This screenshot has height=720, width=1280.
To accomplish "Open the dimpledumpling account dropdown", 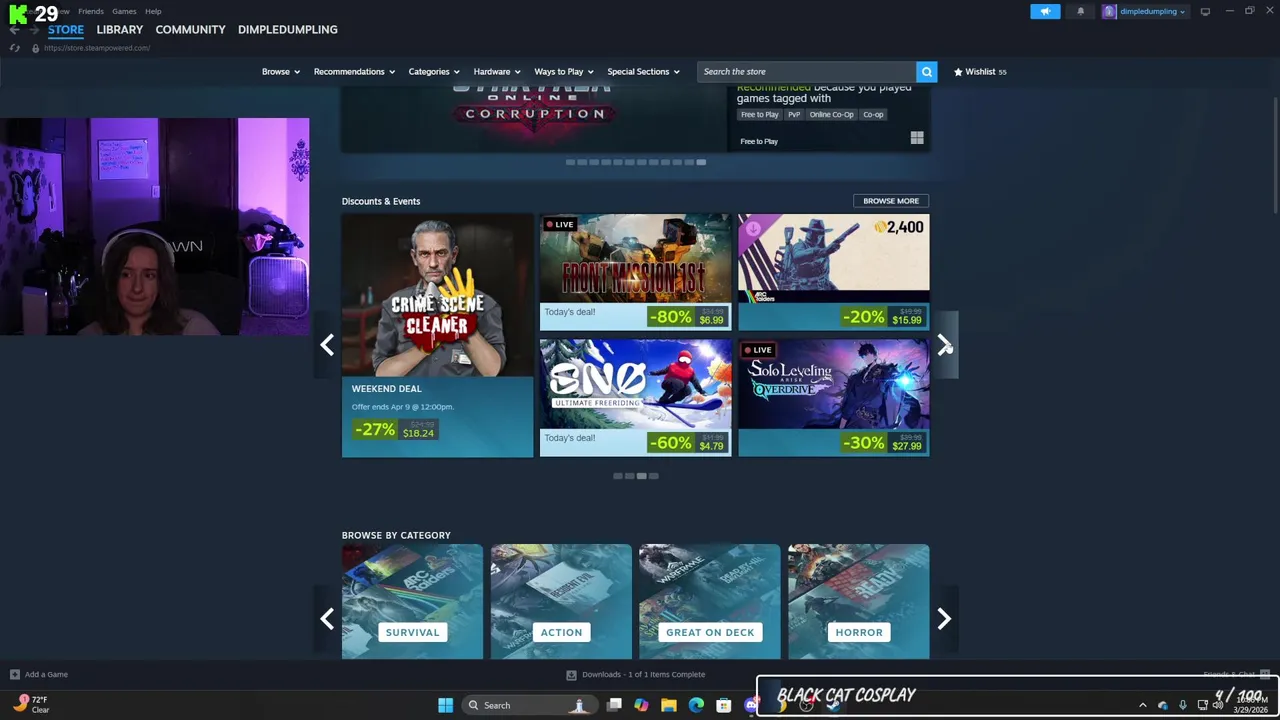I will coord(1145,11).
